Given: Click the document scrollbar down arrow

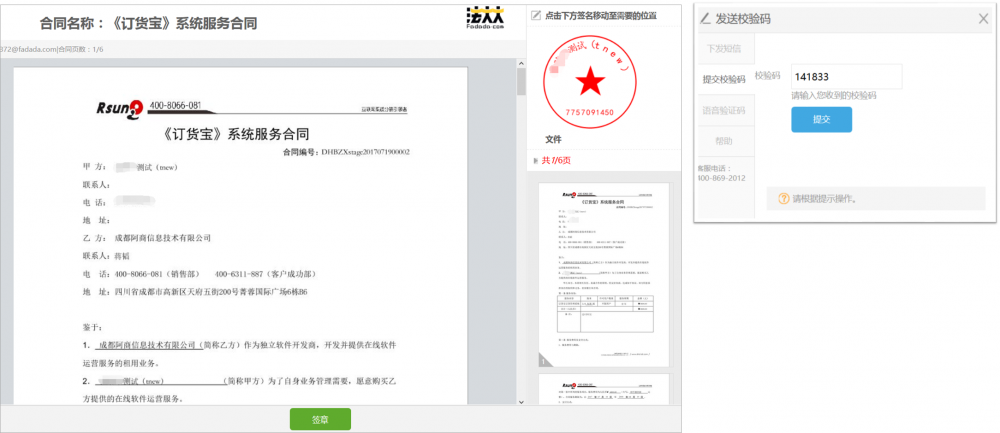Looking at the screenshot, I should (x=521, y=402).
